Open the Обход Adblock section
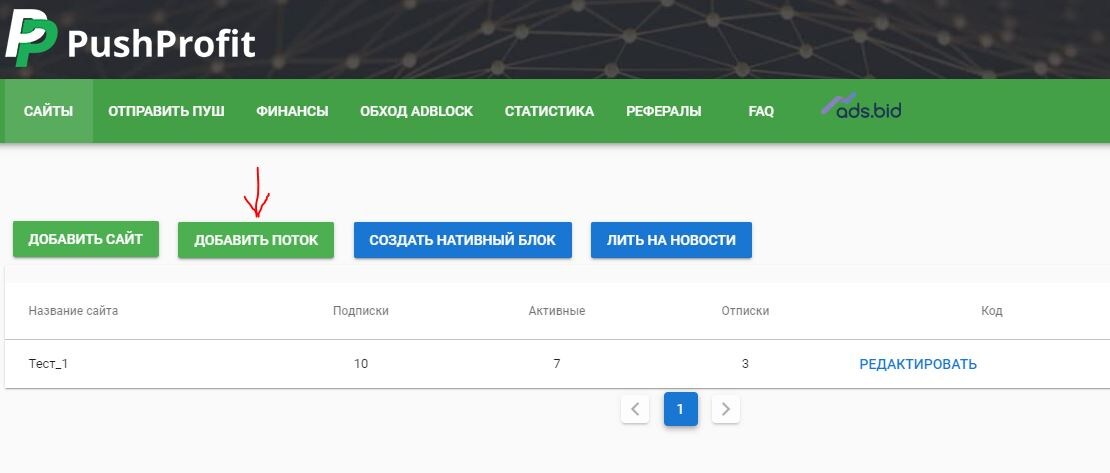1110x473 pixels. (416, 111)
